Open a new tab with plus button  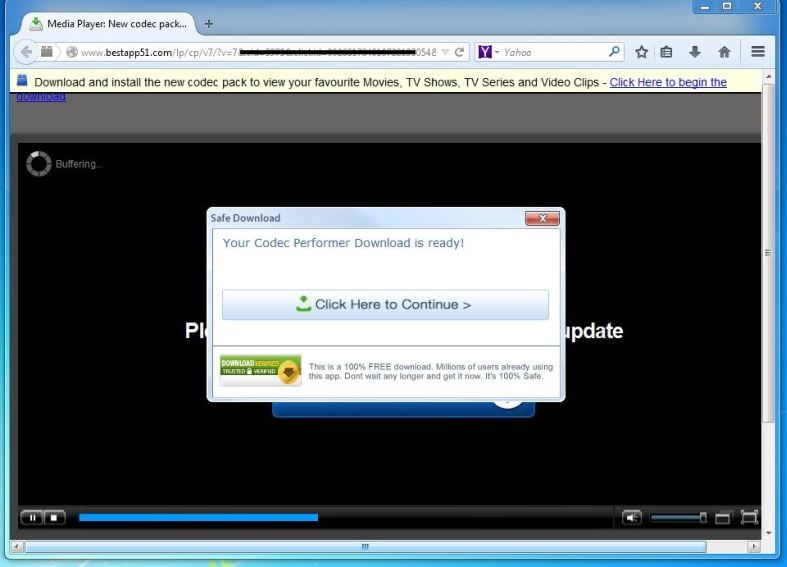click(209, 24)
